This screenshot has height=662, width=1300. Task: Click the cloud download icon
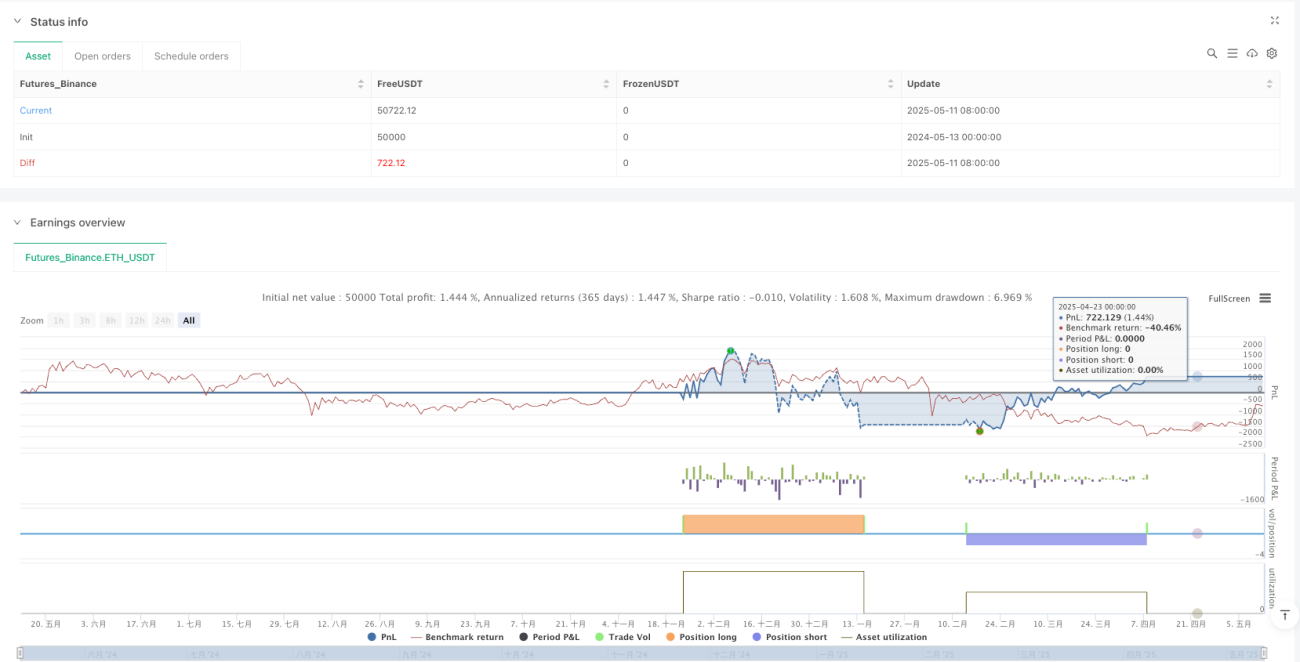[x=1252, y=53]
